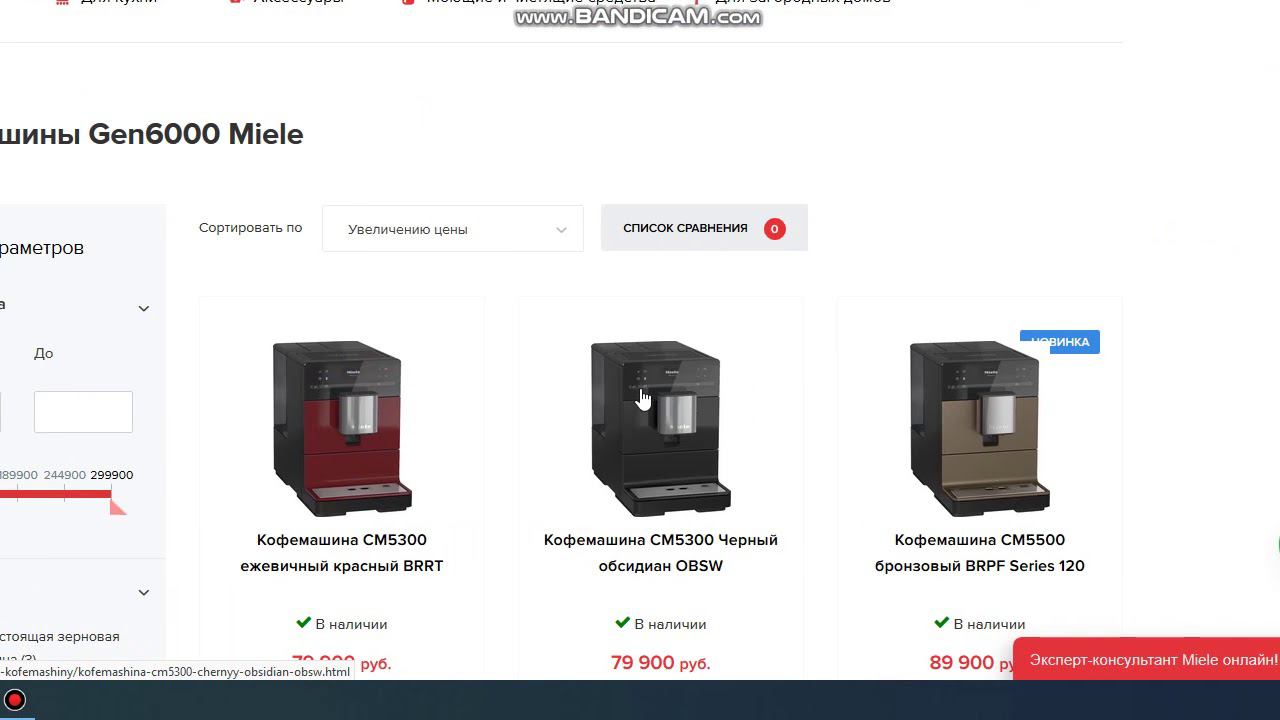Open the Эксперт-консультант Miele онлайн chat
Viewport: 1280px width, 720px height.
pyautogui.click(x=1150, y=660)
